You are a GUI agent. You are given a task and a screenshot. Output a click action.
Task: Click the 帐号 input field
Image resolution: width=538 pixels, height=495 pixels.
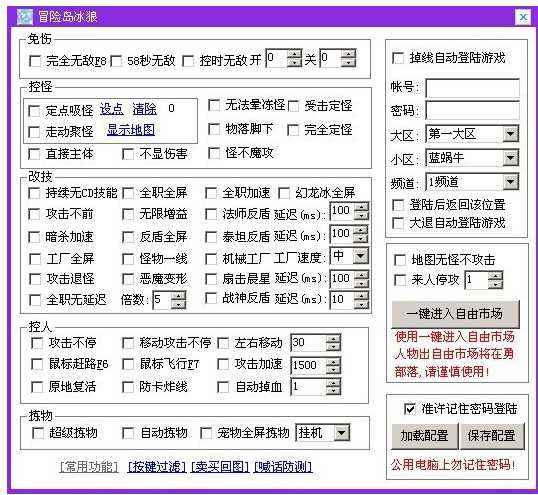click(x=472, y=88)
